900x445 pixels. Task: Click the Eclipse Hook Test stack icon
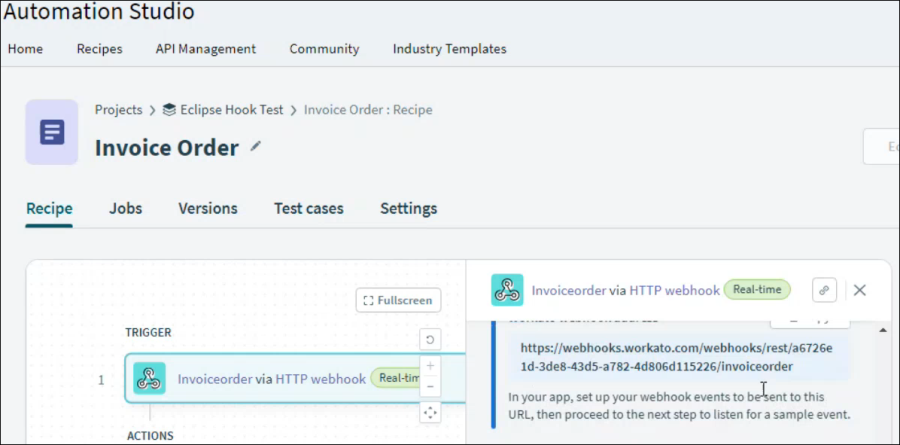pos(169,110)
